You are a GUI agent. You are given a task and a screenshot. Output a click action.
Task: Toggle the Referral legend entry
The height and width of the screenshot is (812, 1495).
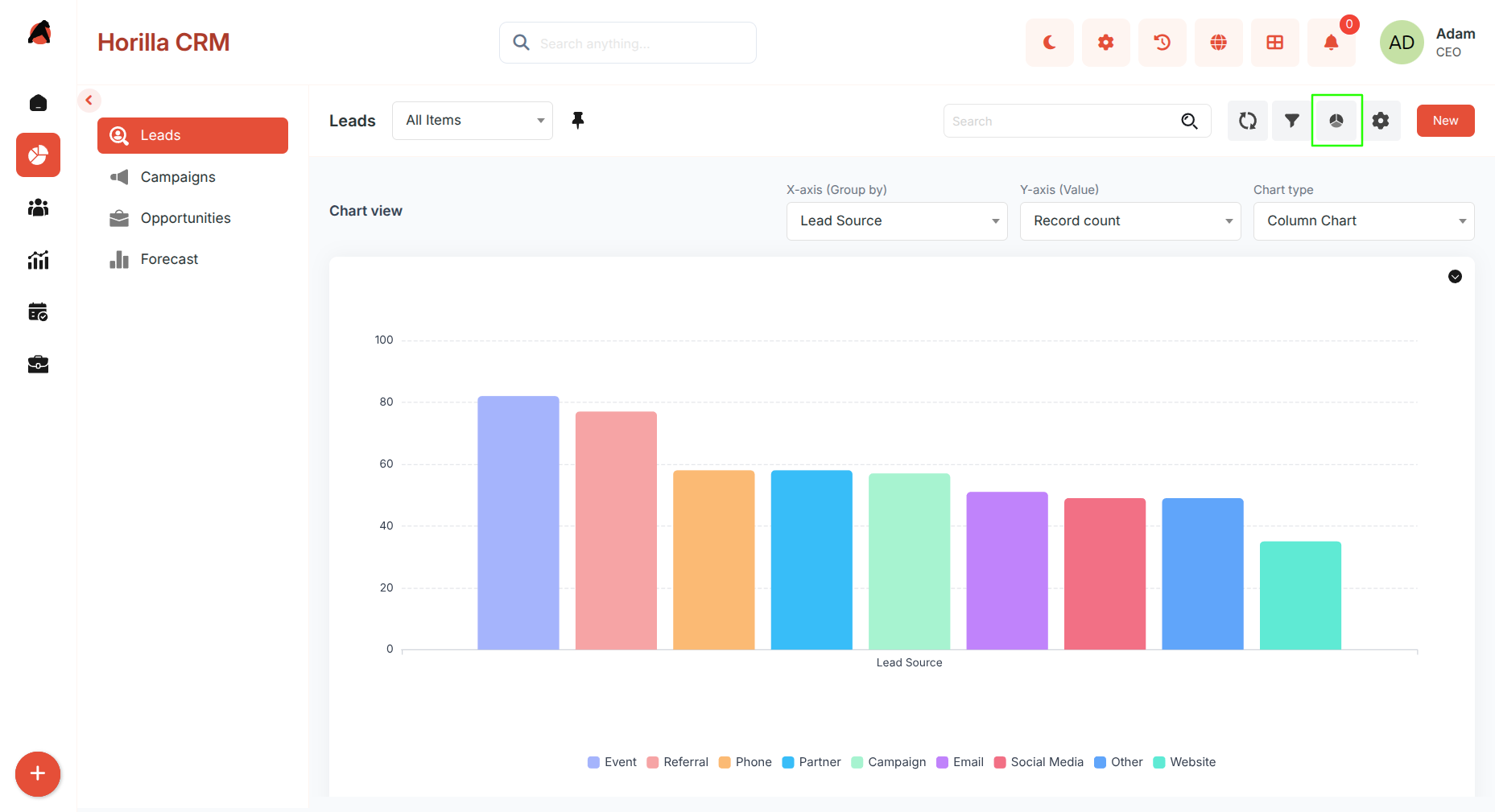(x=678, y=763)
